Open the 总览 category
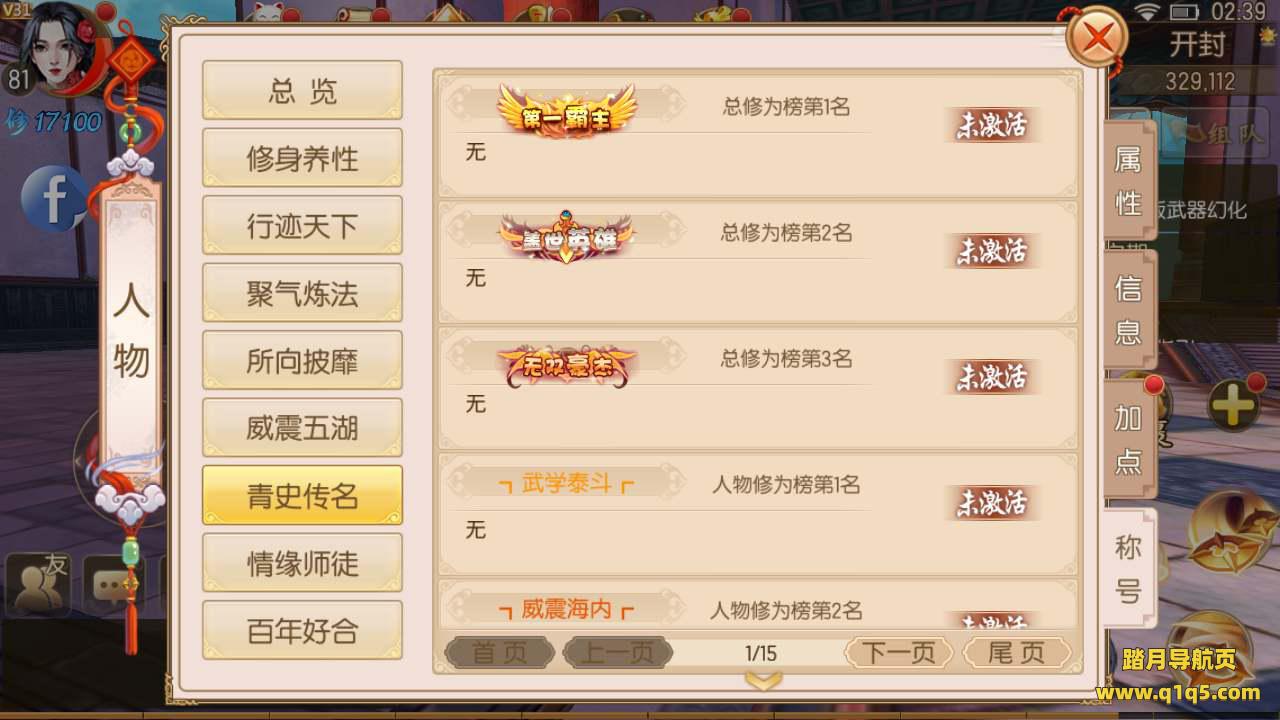This screenshot has width=1280, height=720. (x=303, y=91)
